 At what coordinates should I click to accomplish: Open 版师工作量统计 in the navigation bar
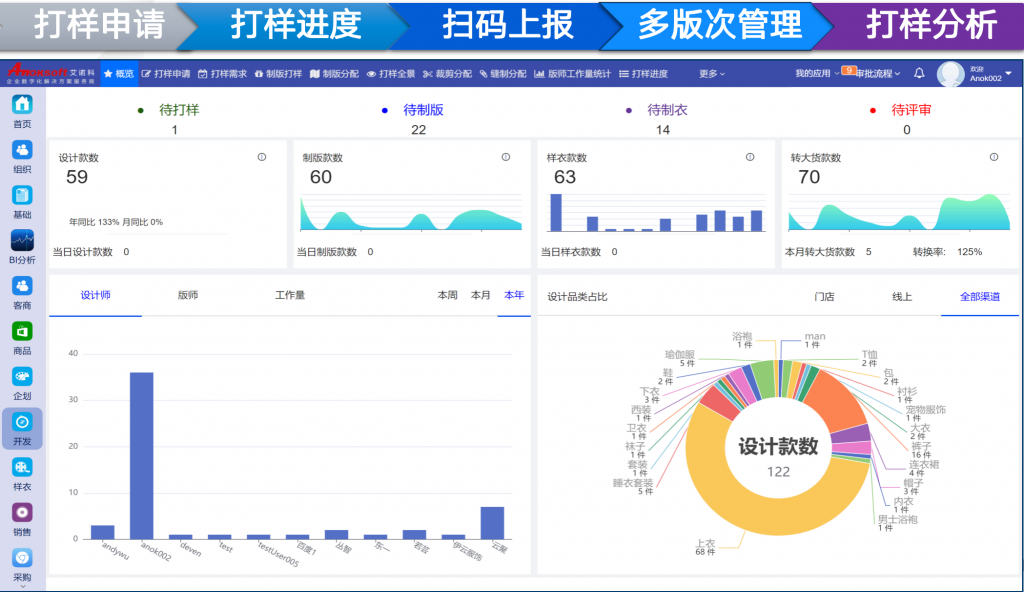click(573, 74)
